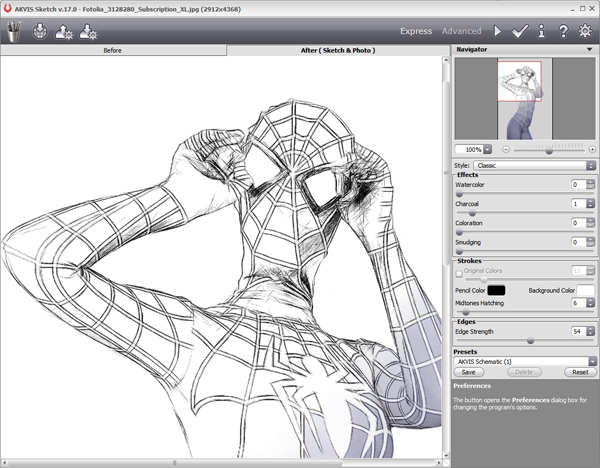Click the image view scroll-left arrow
Screen dimensions: 600x468
click(x=4, y=463)
